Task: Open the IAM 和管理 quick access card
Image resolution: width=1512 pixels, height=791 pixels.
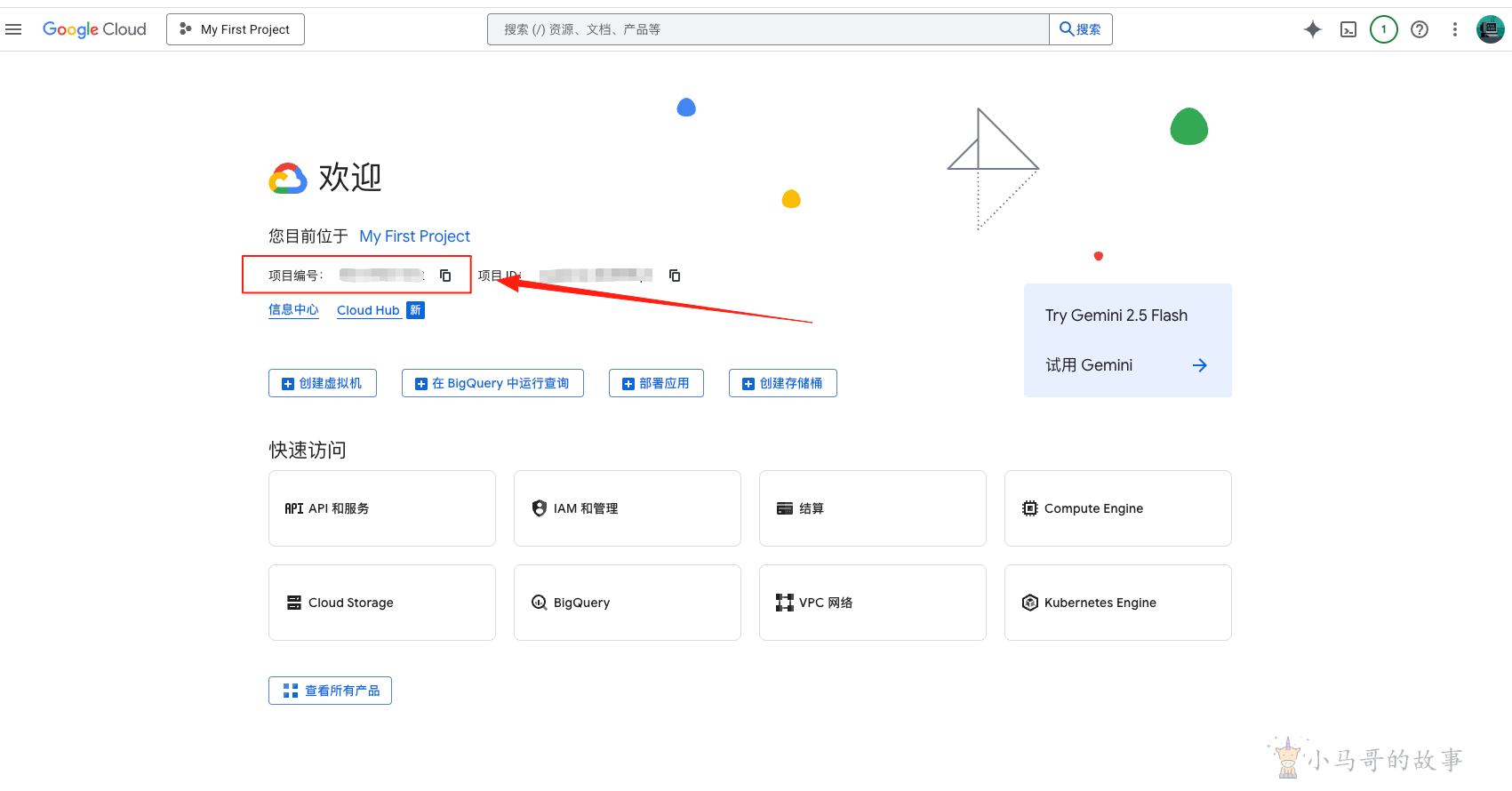Action: [628, 508]
